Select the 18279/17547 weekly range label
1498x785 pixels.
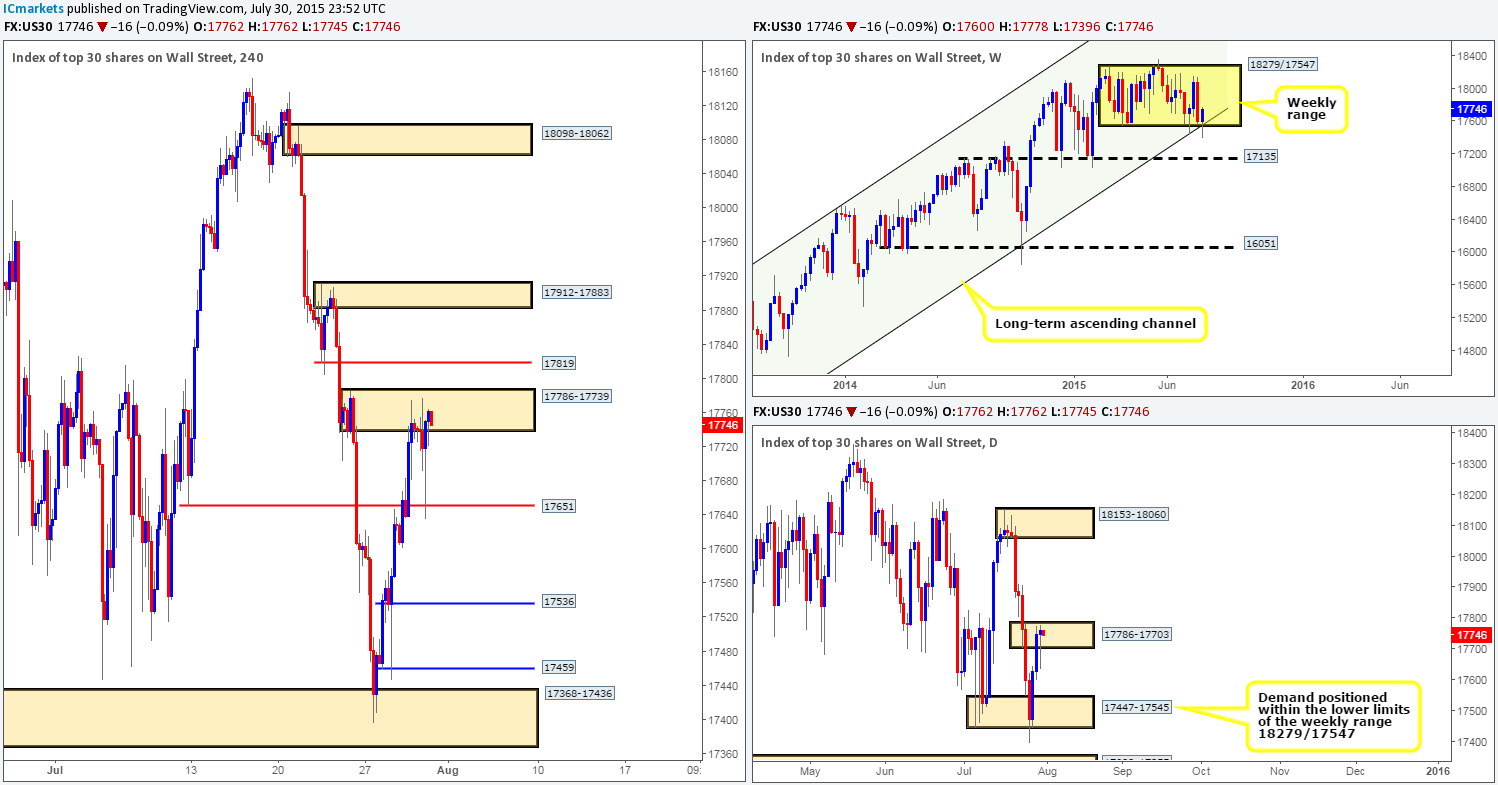tap(1281, 65)
